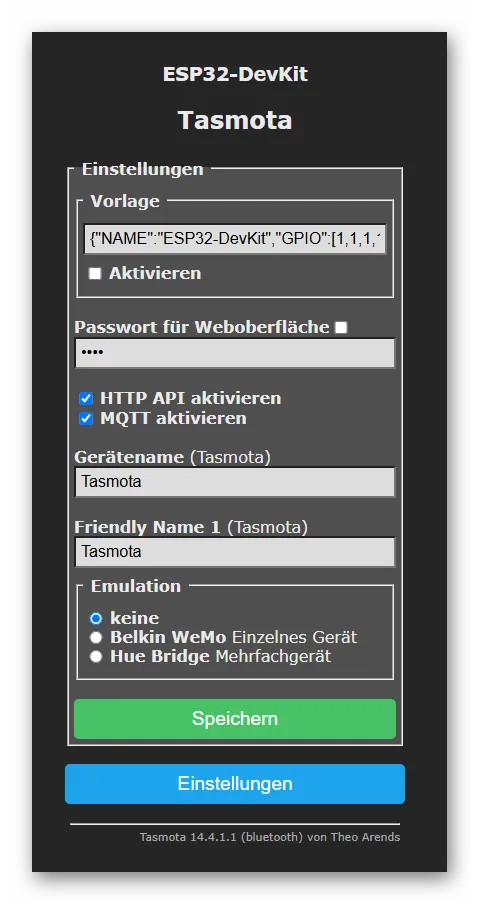Choose the Belkin WeMo radio button
Image resolution: width=479 pixels, height=904 pixels.
point(96,638)
